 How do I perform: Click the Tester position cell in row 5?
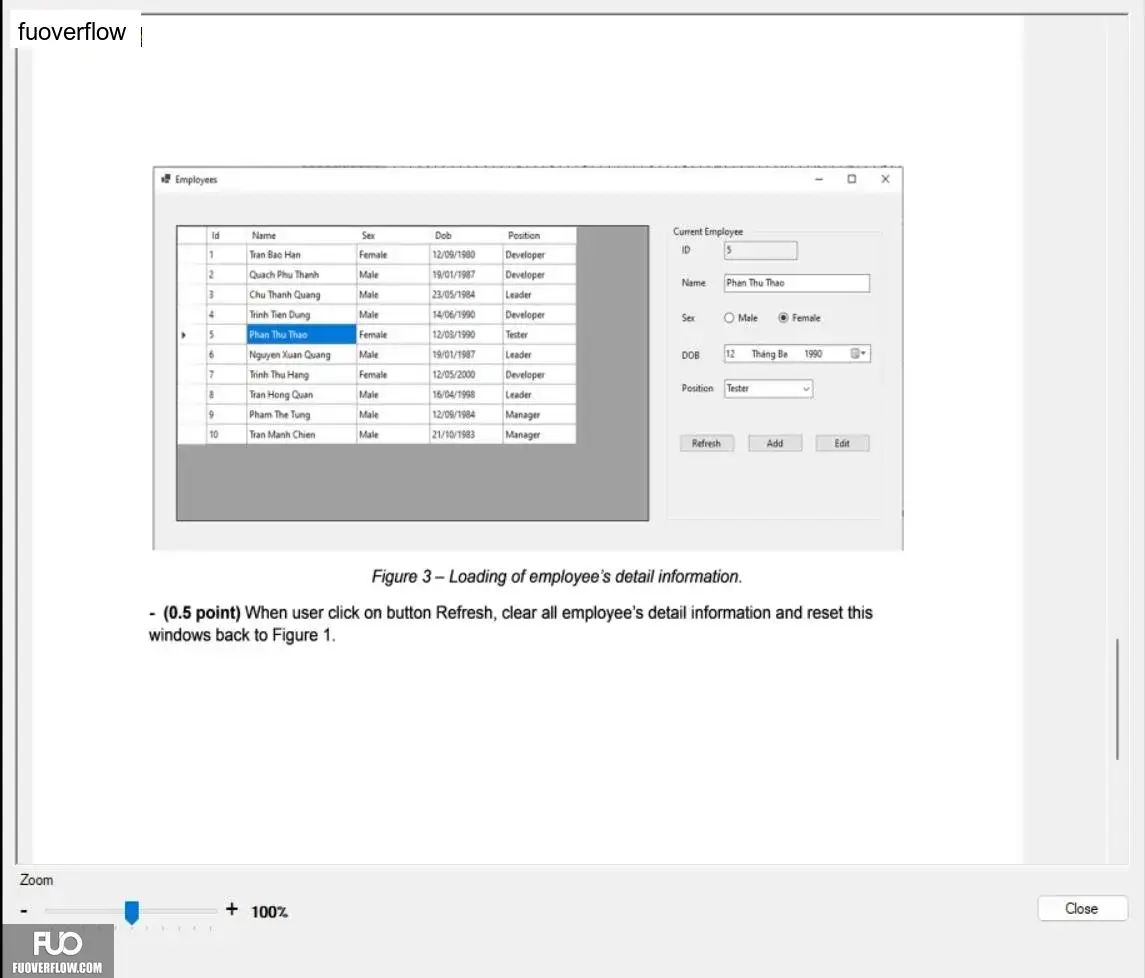click(x=539, y=335)
